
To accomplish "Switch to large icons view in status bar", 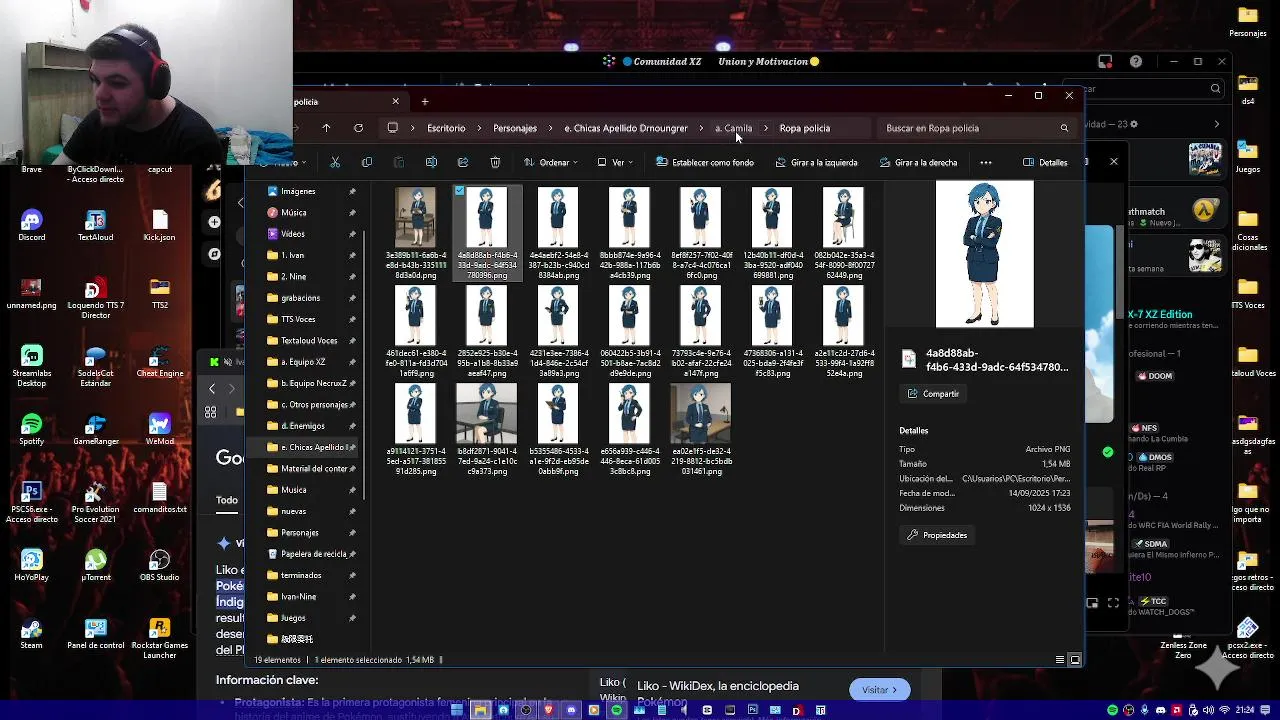I will coord(1075,660).
